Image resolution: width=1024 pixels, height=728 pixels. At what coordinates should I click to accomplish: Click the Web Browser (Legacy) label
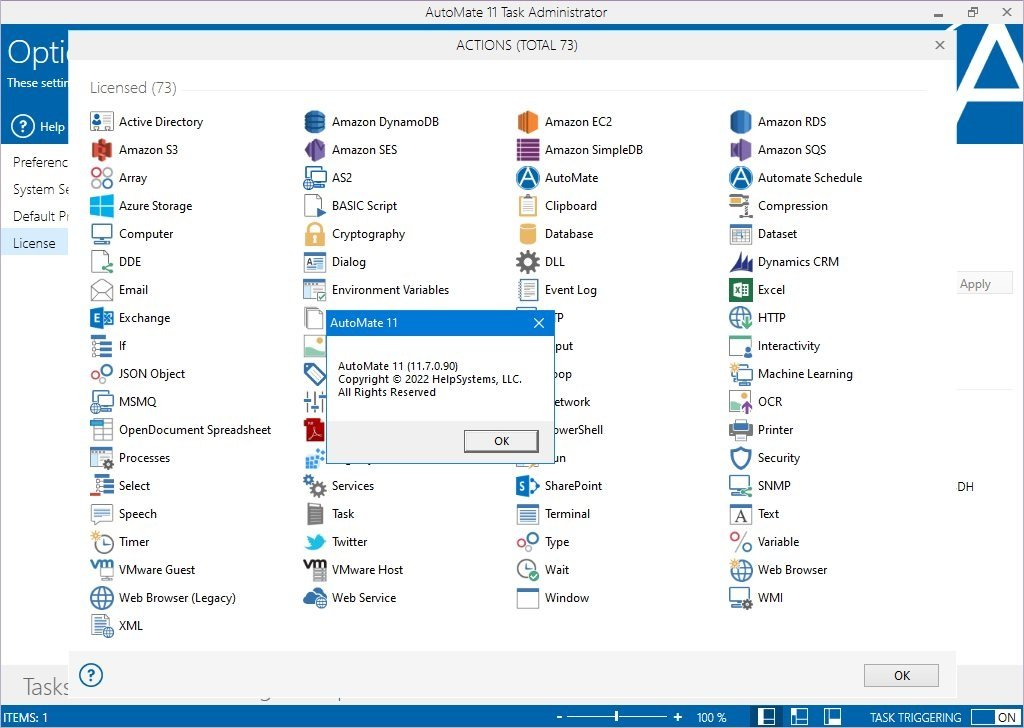(177, 597)
